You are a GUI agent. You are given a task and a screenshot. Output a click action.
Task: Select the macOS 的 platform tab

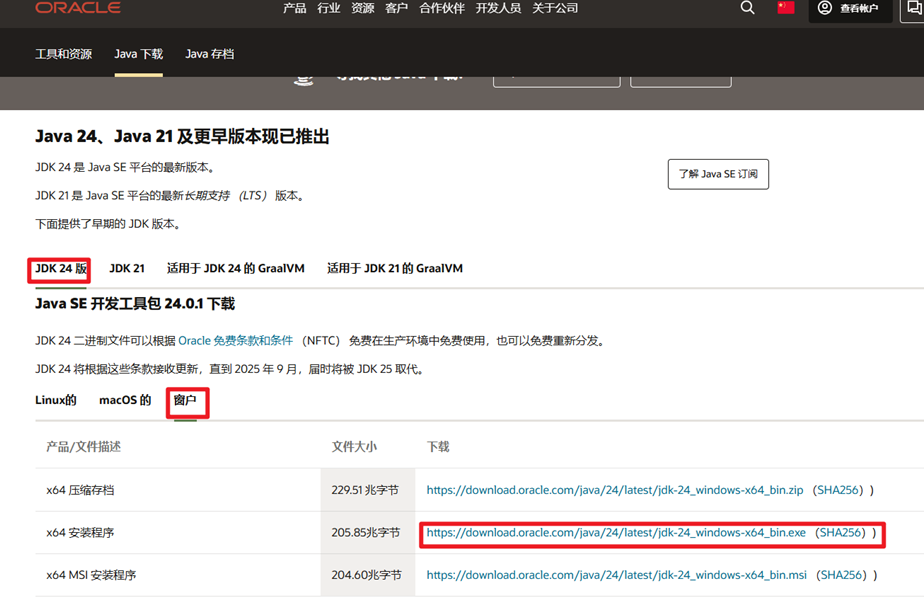(x=125, y=400)
